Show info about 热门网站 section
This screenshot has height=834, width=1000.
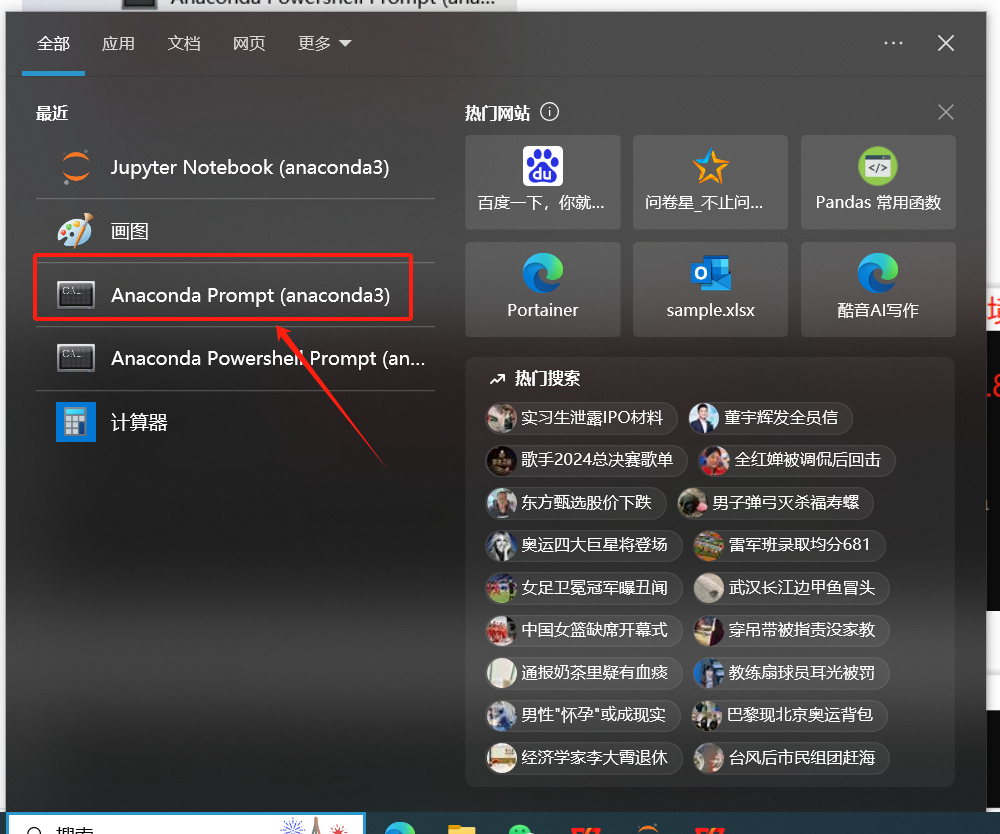[x=549, y=112]
